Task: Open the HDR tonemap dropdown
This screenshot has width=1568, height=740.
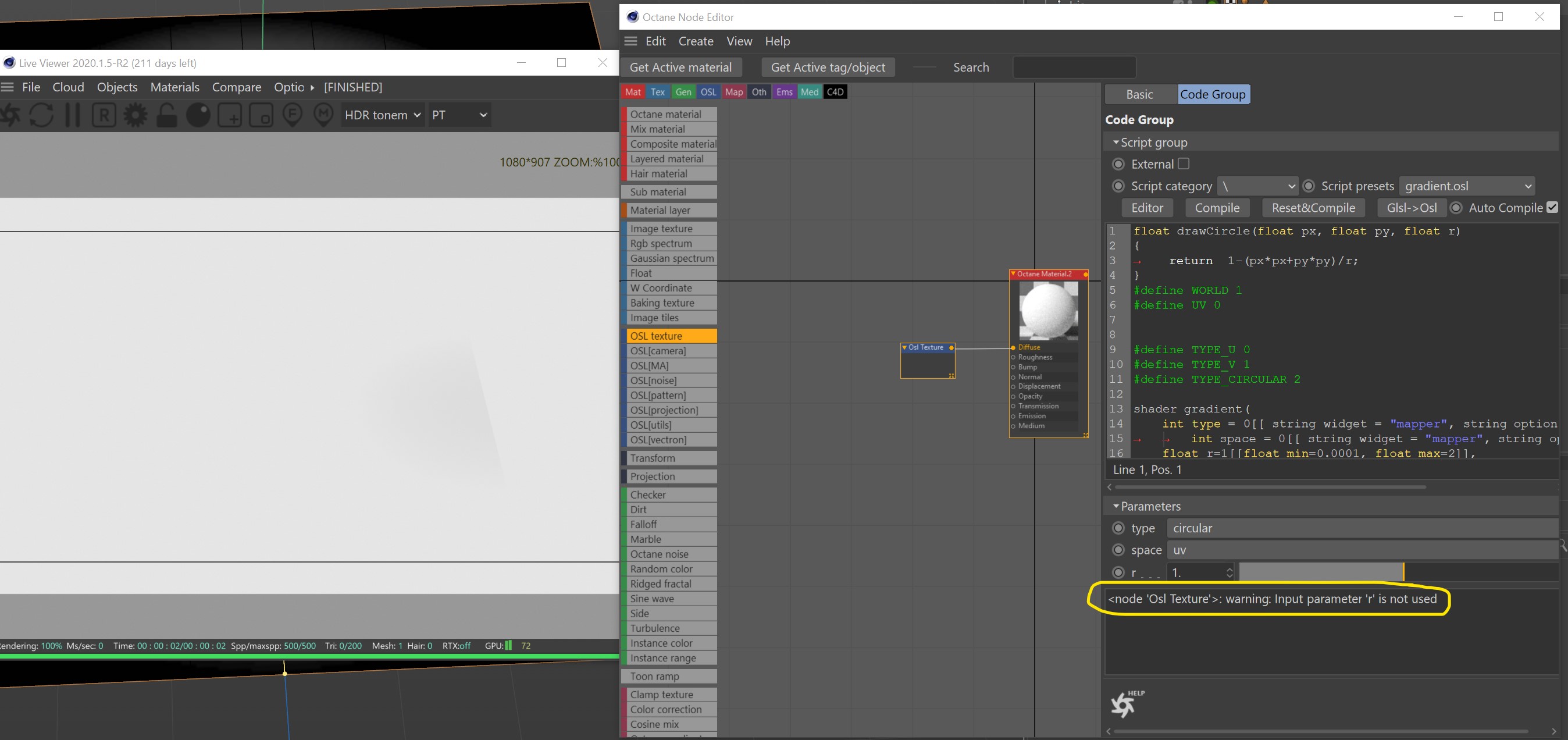Action: point(382,115)
